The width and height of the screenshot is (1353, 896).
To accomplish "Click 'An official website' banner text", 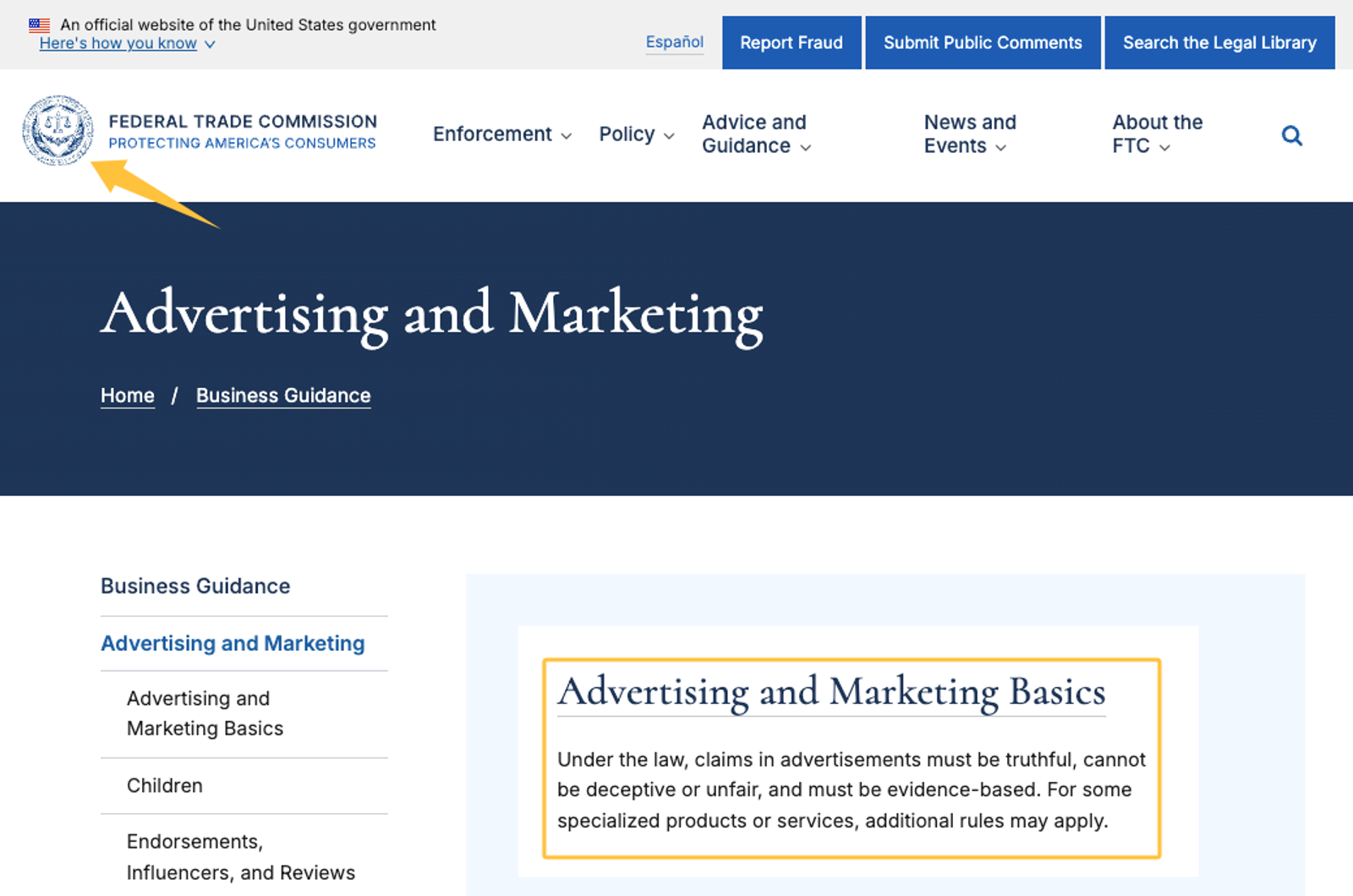I will [248, 25].
